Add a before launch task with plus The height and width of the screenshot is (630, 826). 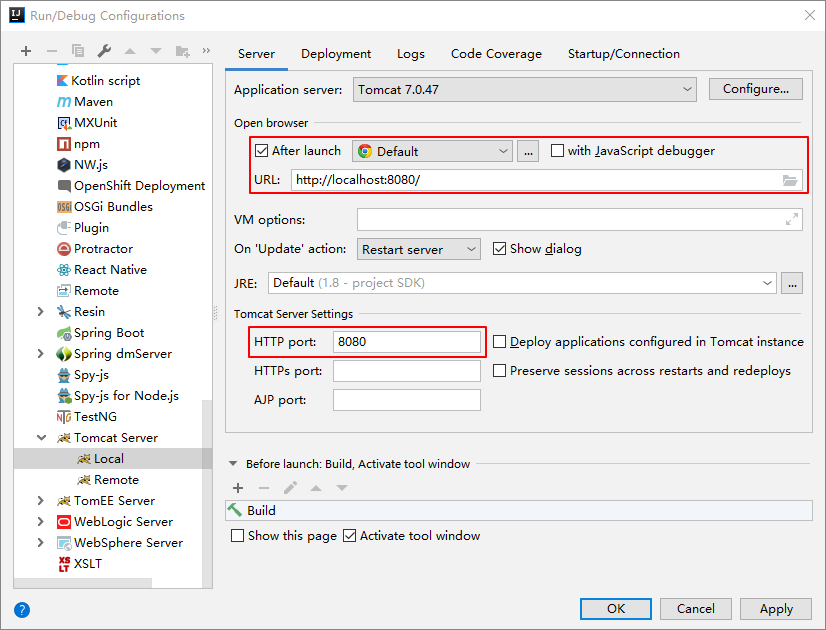(238, 488)
